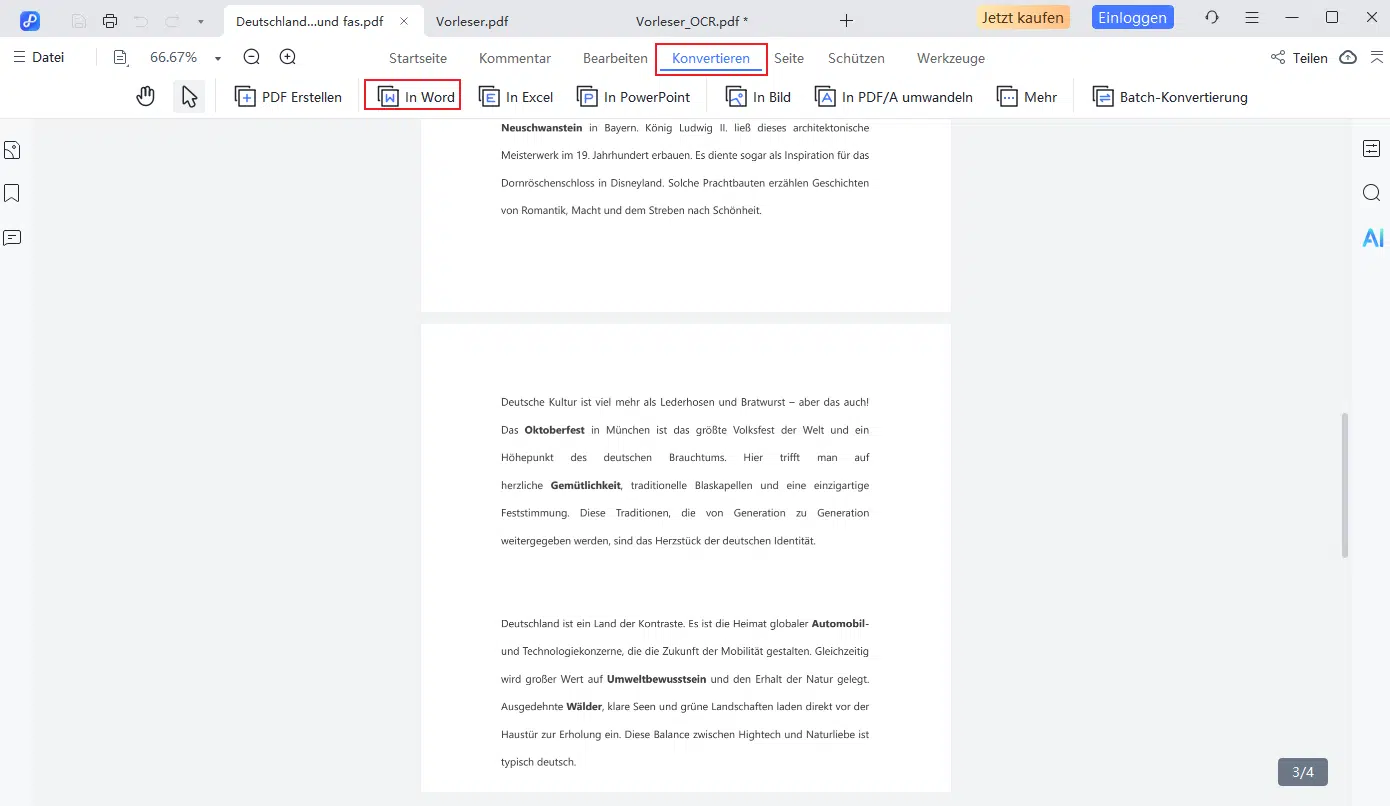Viewport: 1390px width, 806px height.
Task: Click the zoom in magnifier icon
Action: click(x=288, y=58)
